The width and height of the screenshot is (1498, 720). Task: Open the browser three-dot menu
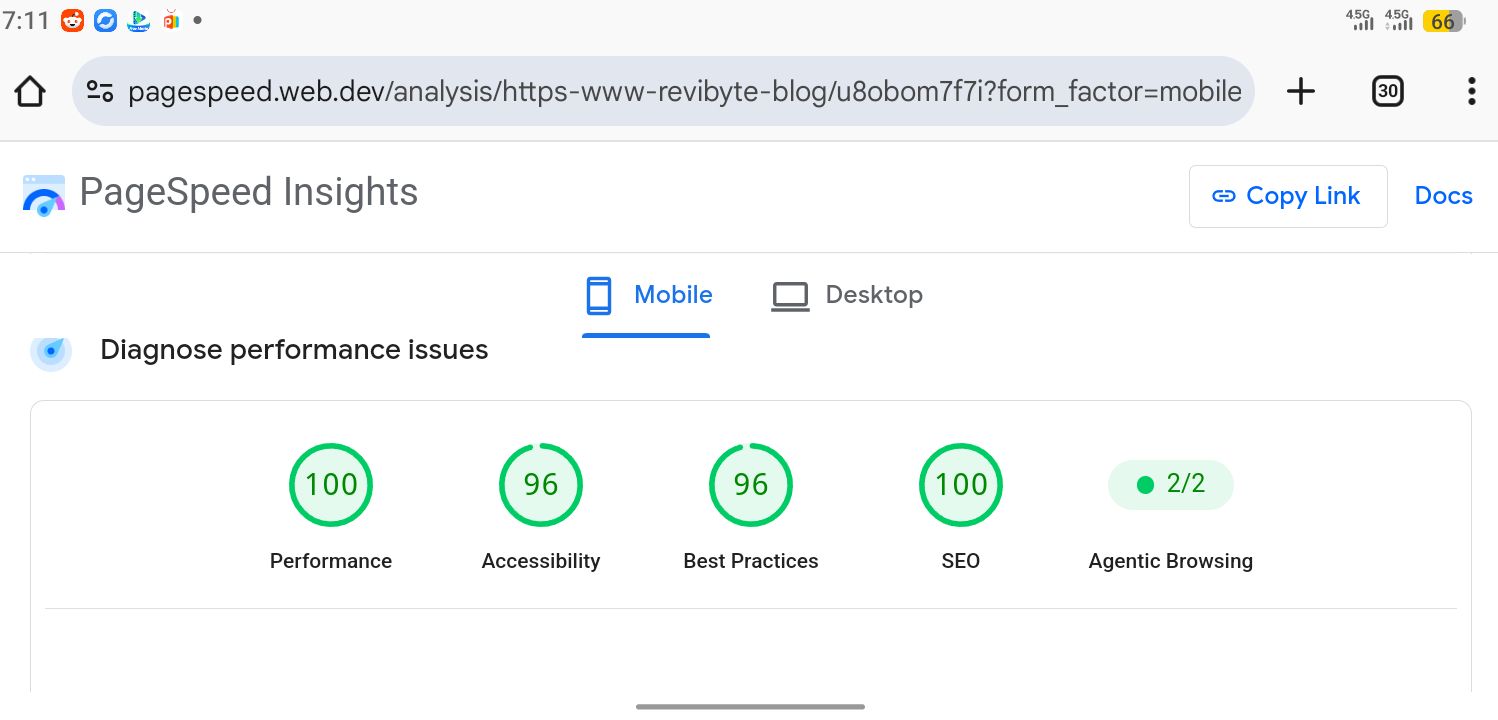point(1471,92)
